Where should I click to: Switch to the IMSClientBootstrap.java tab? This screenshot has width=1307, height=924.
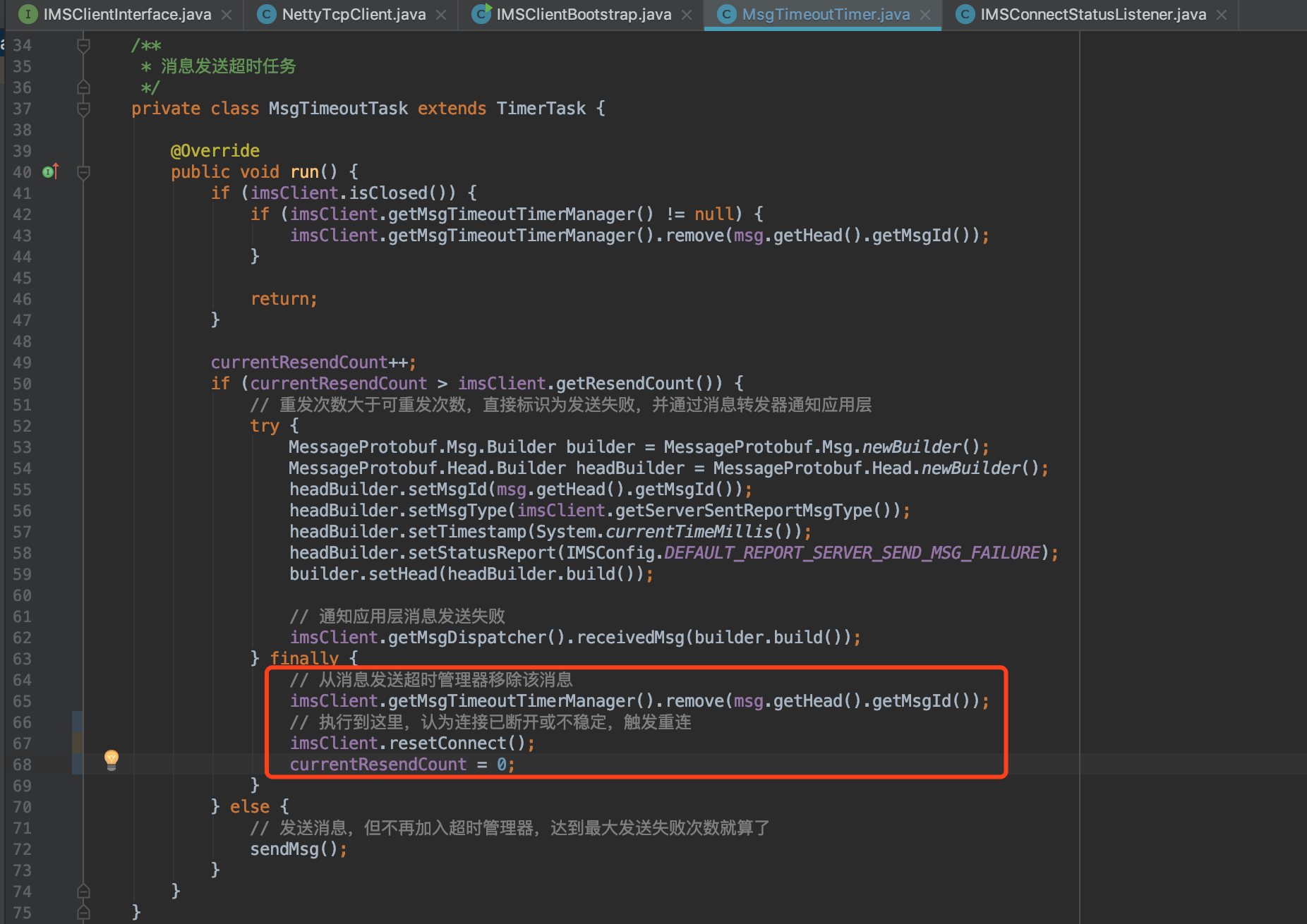pyautogui.click(x=579, y=14)
